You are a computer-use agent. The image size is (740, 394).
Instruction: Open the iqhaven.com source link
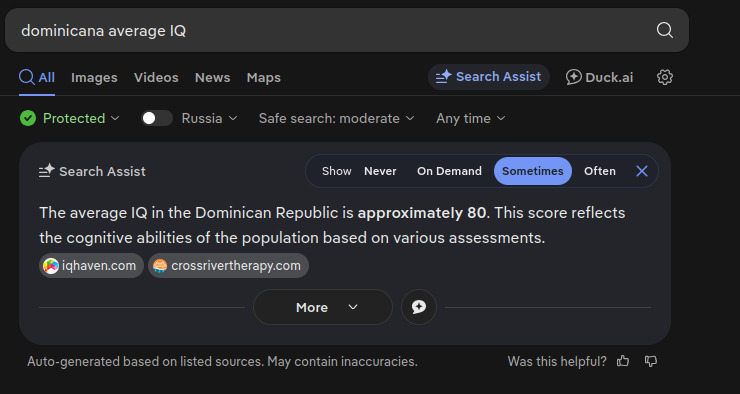pyautogui.click(x=91, y=266)
